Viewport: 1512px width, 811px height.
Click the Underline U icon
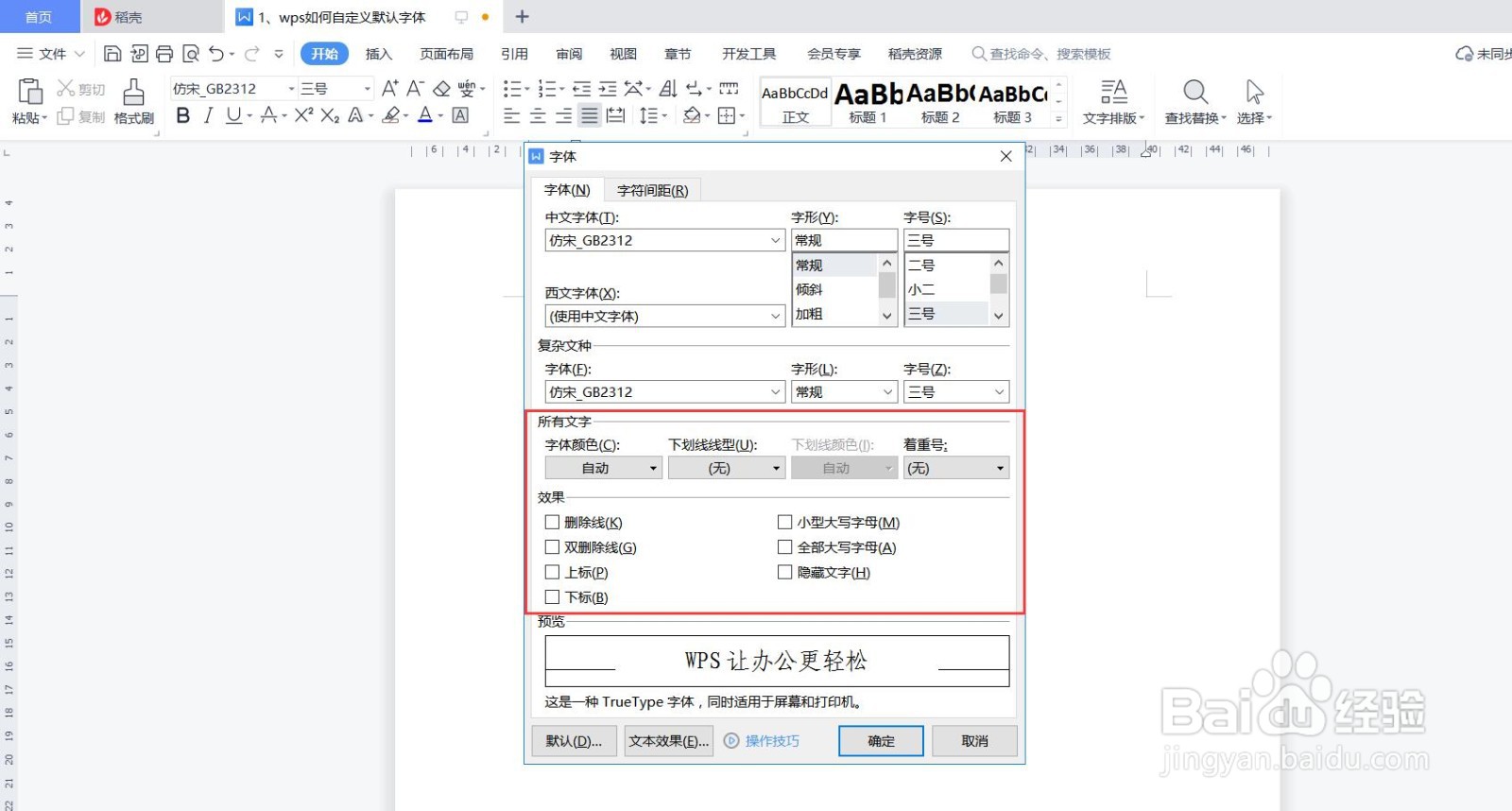click(x=233, y=115)
